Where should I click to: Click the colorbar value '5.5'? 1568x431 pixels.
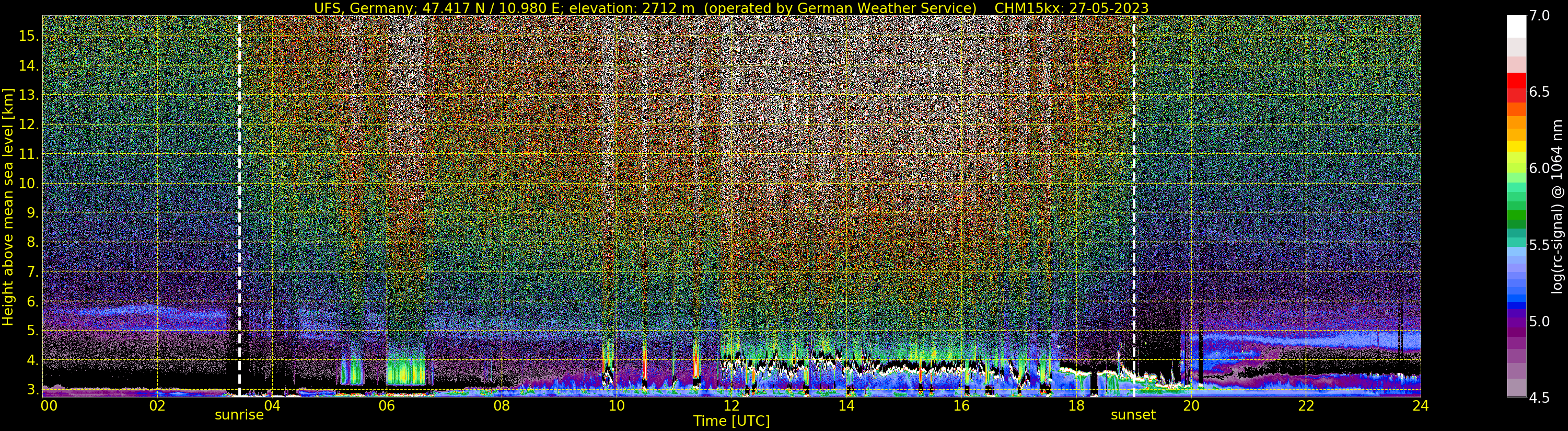coord(1539,245)
